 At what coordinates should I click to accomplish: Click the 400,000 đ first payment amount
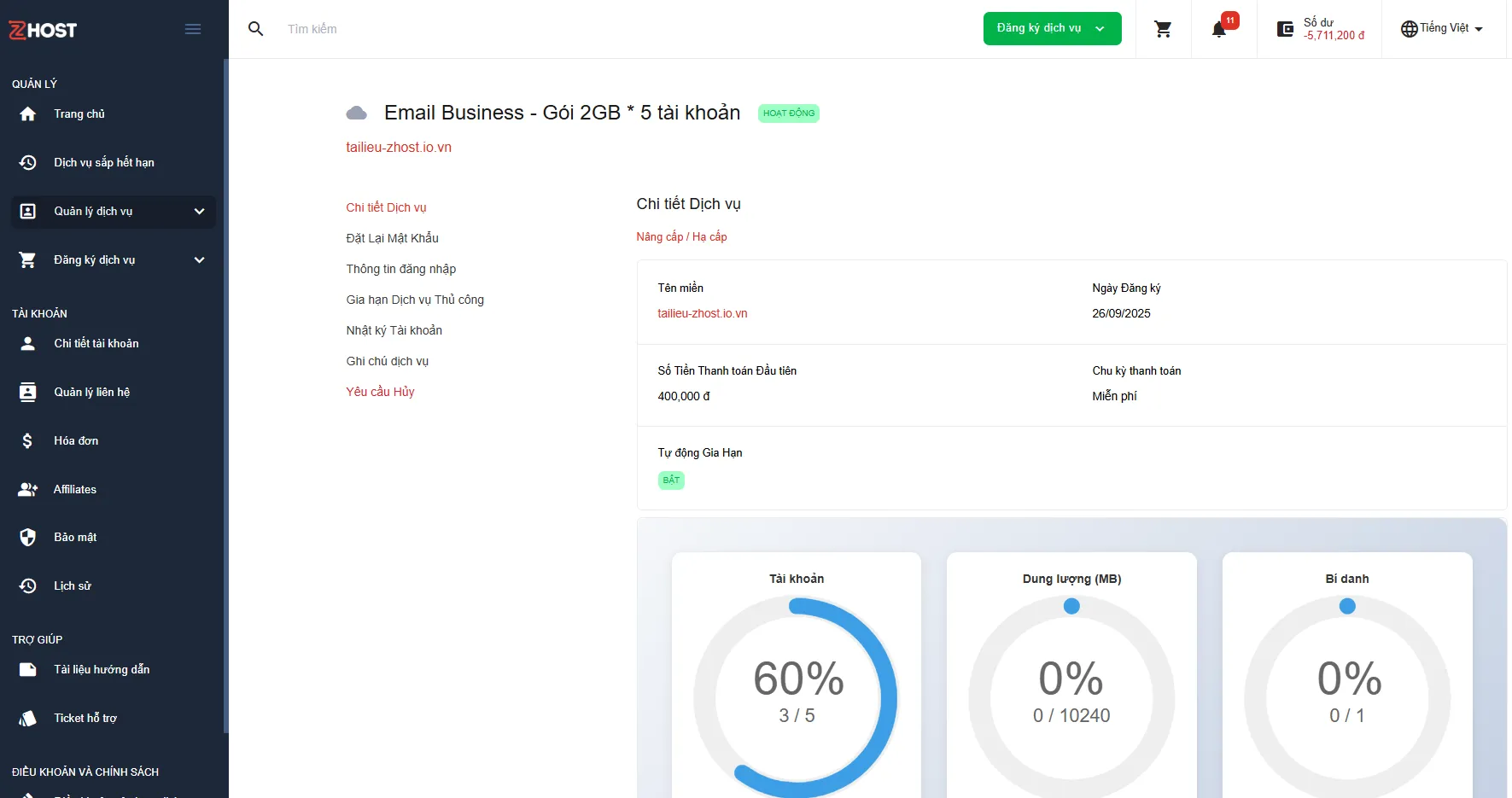click(683, 396)
